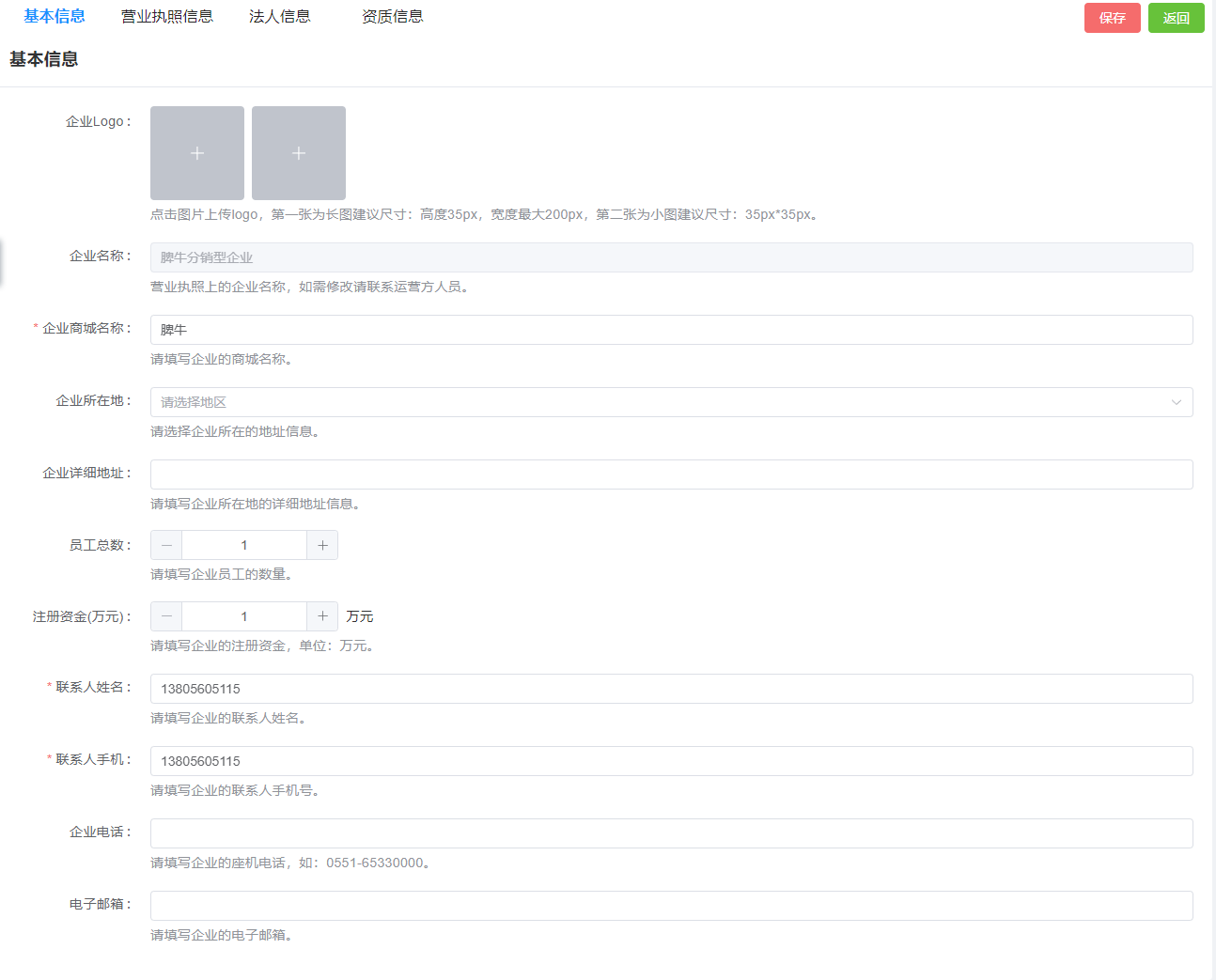This screenshot has height=980, width=1216.
Task: Focus the 企业电话 input field
Action: point(672,833)
